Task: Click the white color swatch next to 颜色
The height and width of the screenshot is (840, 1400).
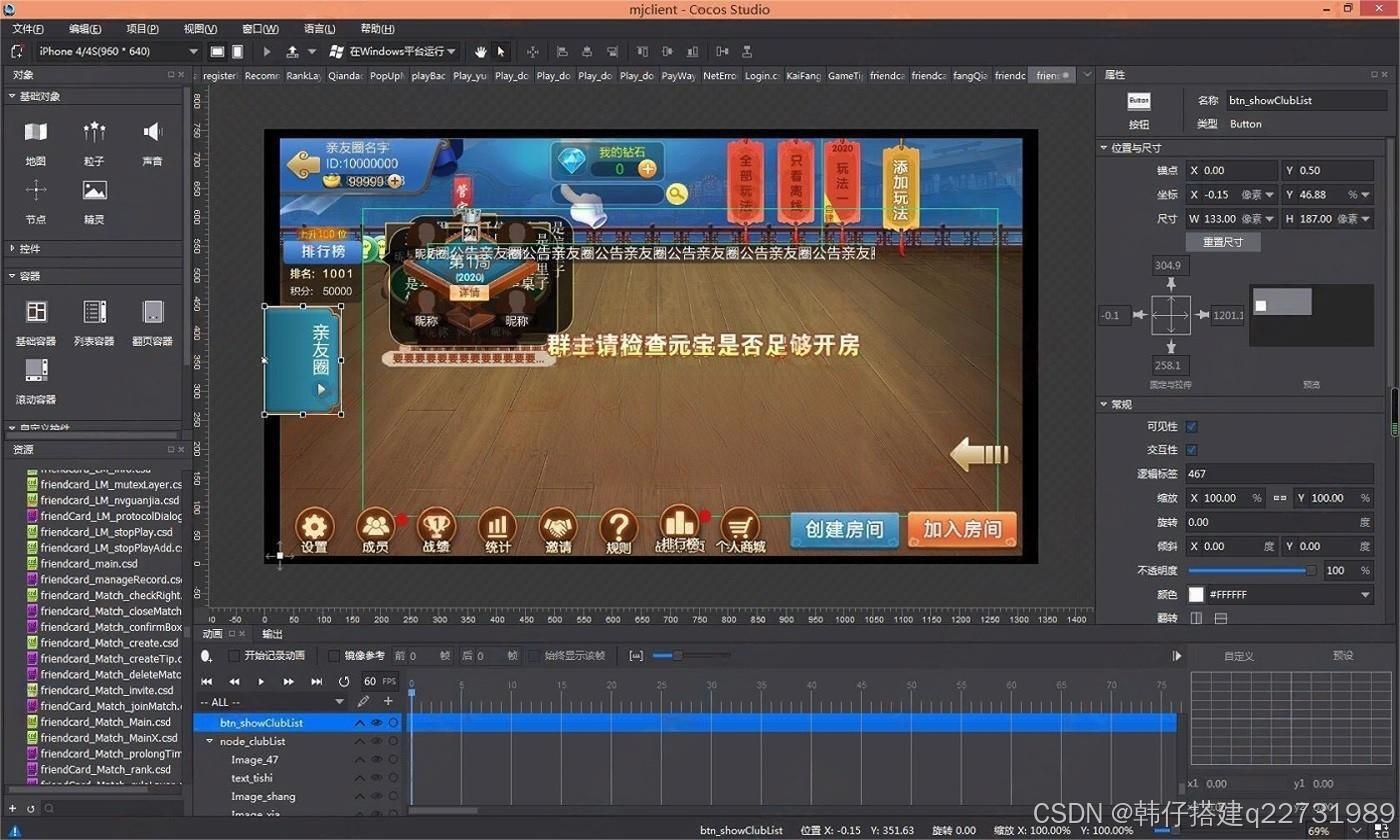Action: click(x=1196, y=594)
